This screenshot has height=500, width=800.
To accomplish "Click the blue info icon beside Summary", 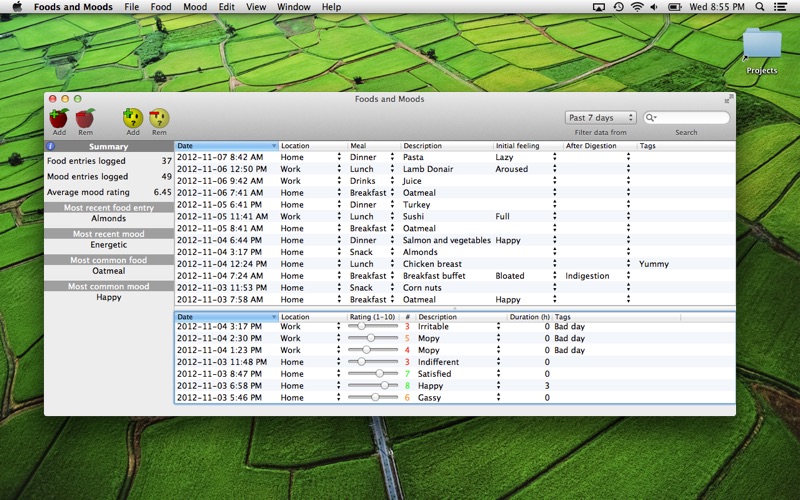I will coord(51,146).
